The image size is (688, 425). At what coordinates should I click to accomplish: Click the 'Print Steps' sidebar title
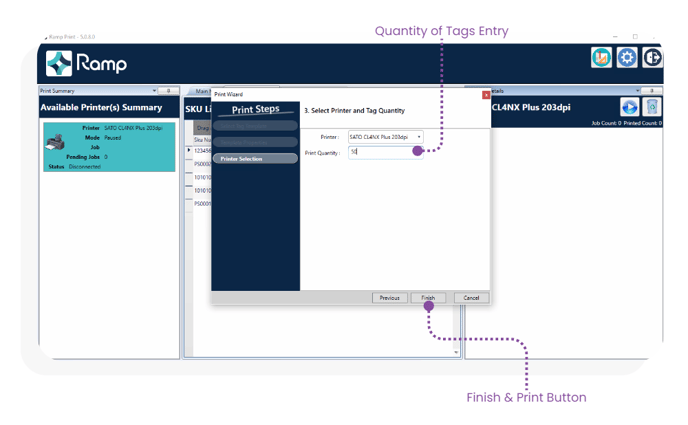[255, 109]
